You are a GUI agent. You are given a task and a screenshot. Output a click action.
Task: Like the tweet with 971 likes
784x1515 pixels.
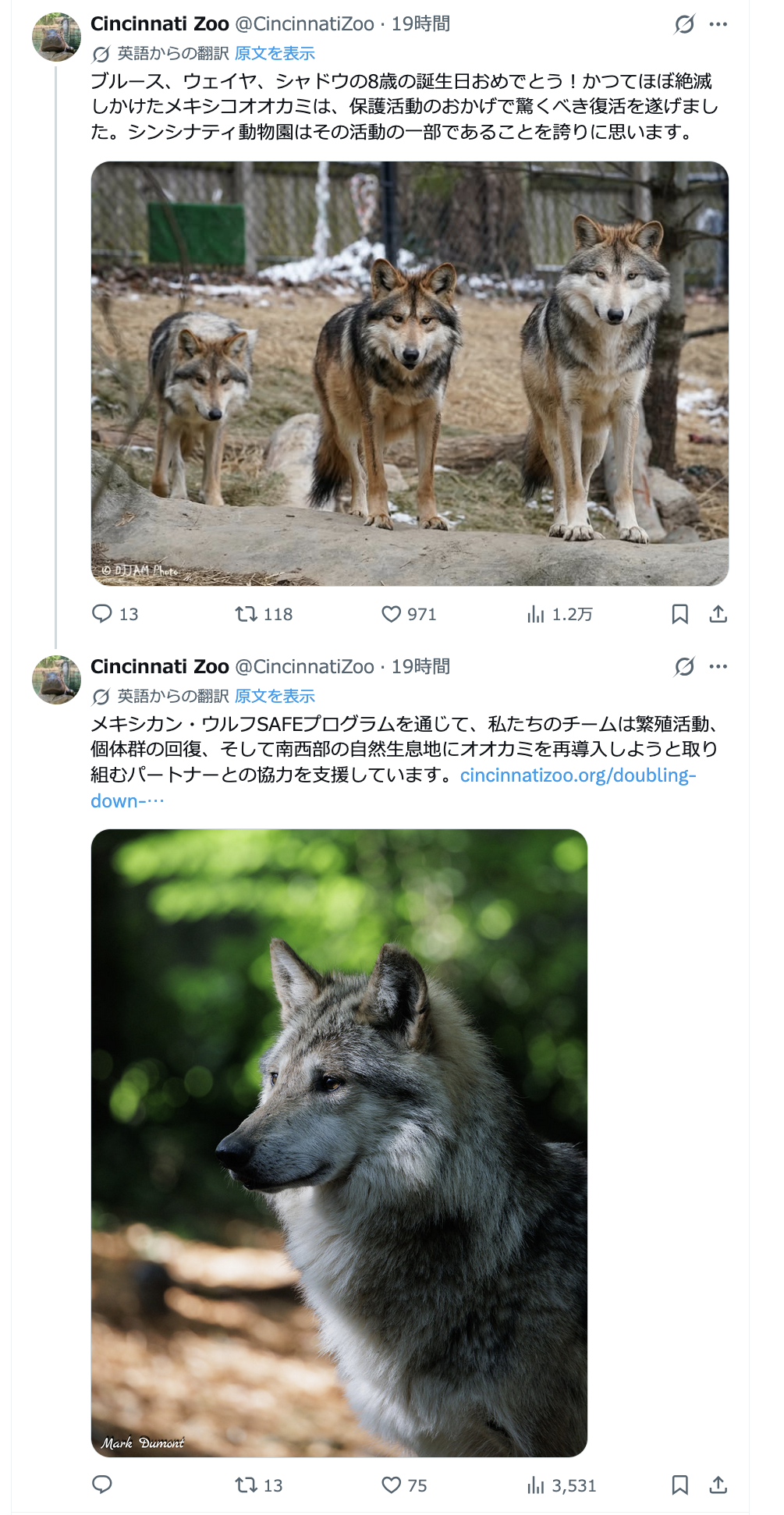[391, 614]
